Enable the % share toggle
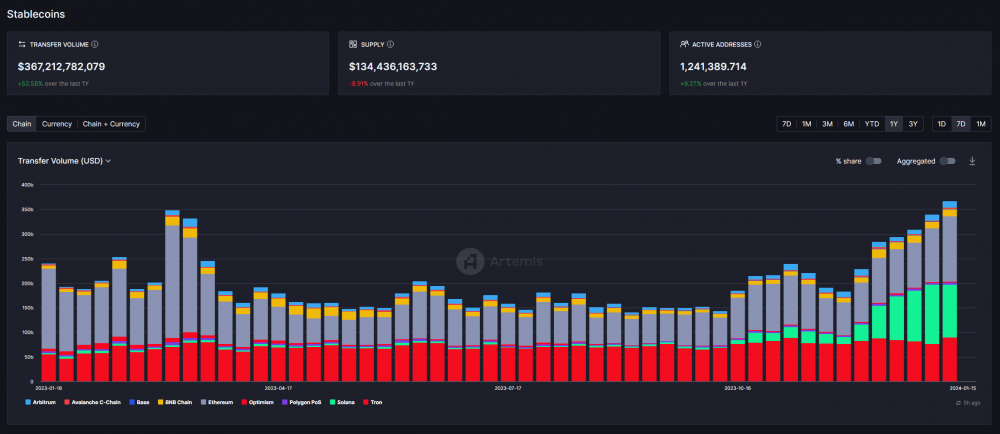The height and width of the screenshot is (434, 1000). [x=873, y=160]
